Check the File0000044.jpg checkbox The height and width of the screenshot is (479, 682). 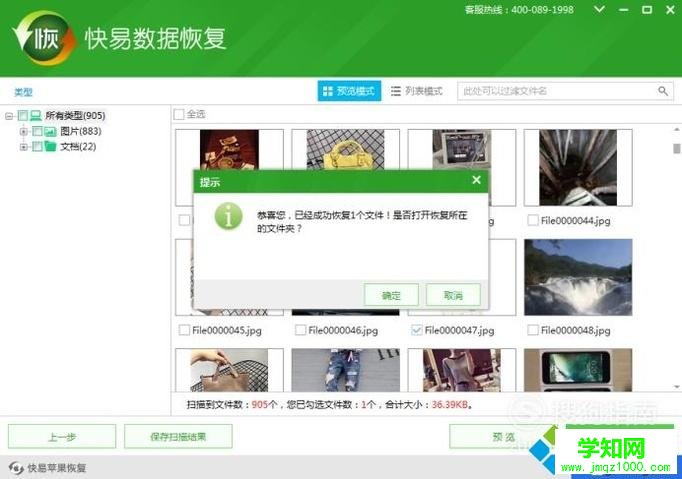(533, 221)
